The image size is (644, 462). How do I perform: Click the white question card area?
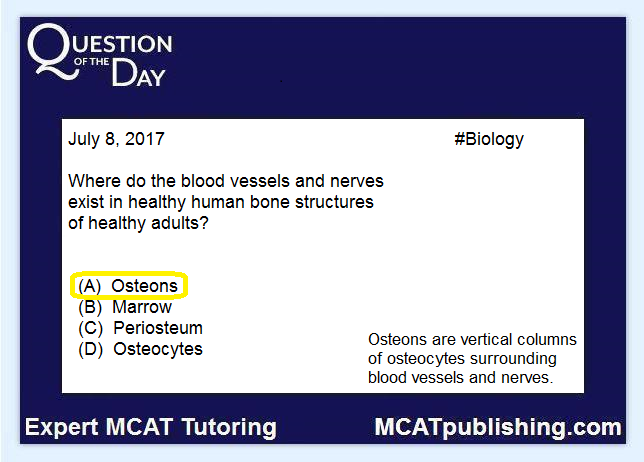[323, 256]
